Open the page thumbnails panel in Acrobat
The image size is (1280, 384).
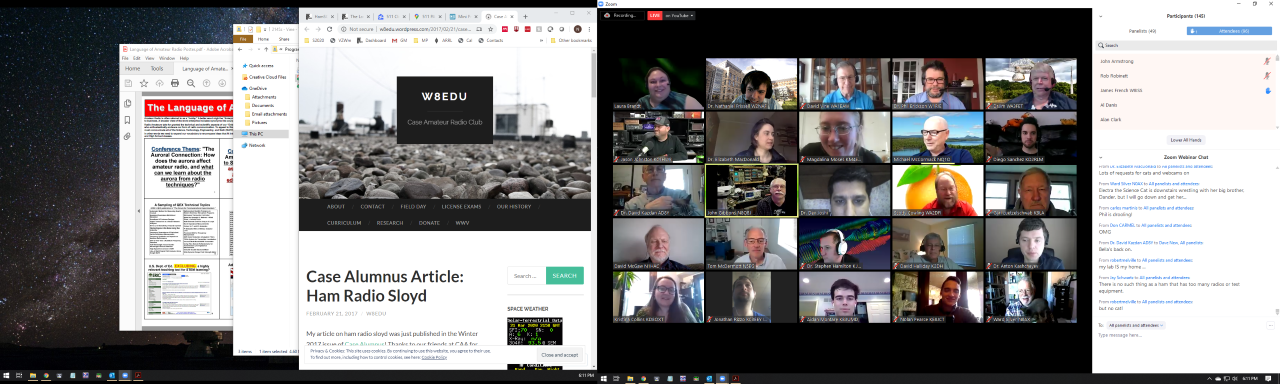click(x=128, y=103)
